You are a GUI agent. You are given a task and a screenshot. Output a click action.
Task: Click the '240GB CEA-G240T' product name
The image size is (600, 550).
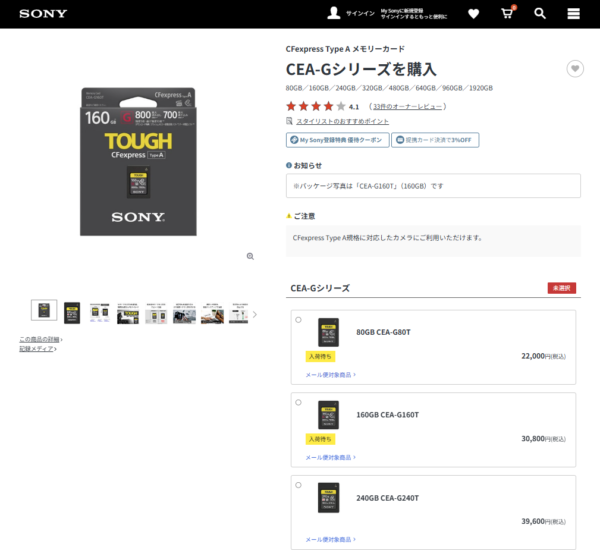pos(388,498)
